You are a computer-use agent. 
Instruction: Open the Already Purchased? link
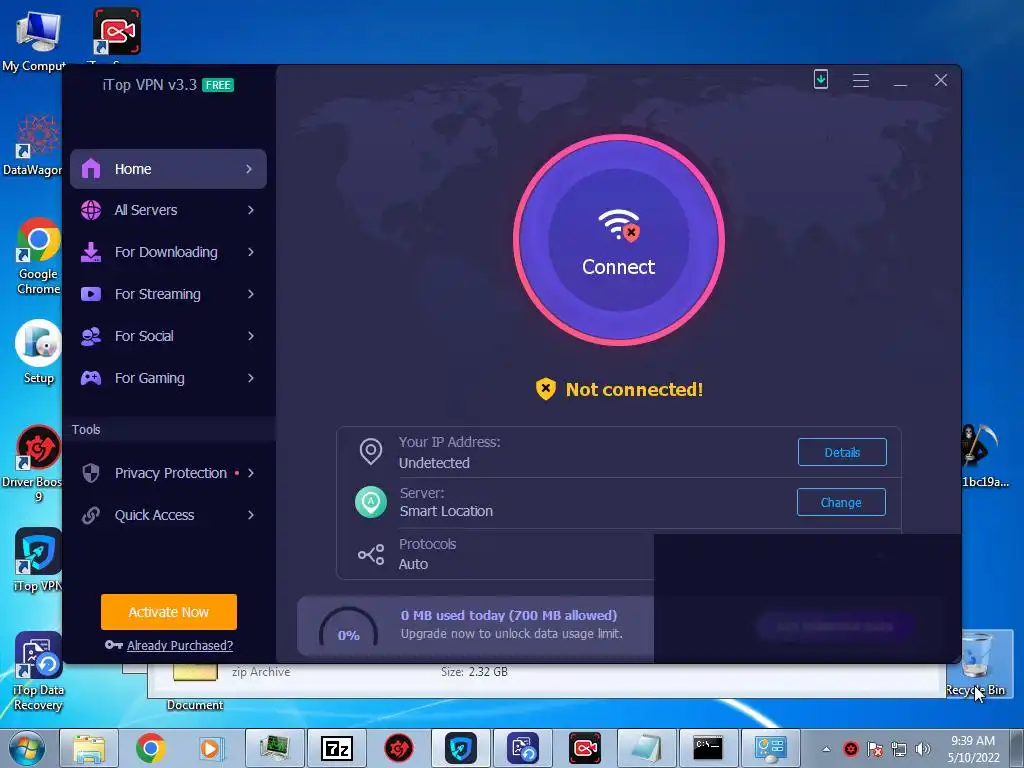point(180,645)
